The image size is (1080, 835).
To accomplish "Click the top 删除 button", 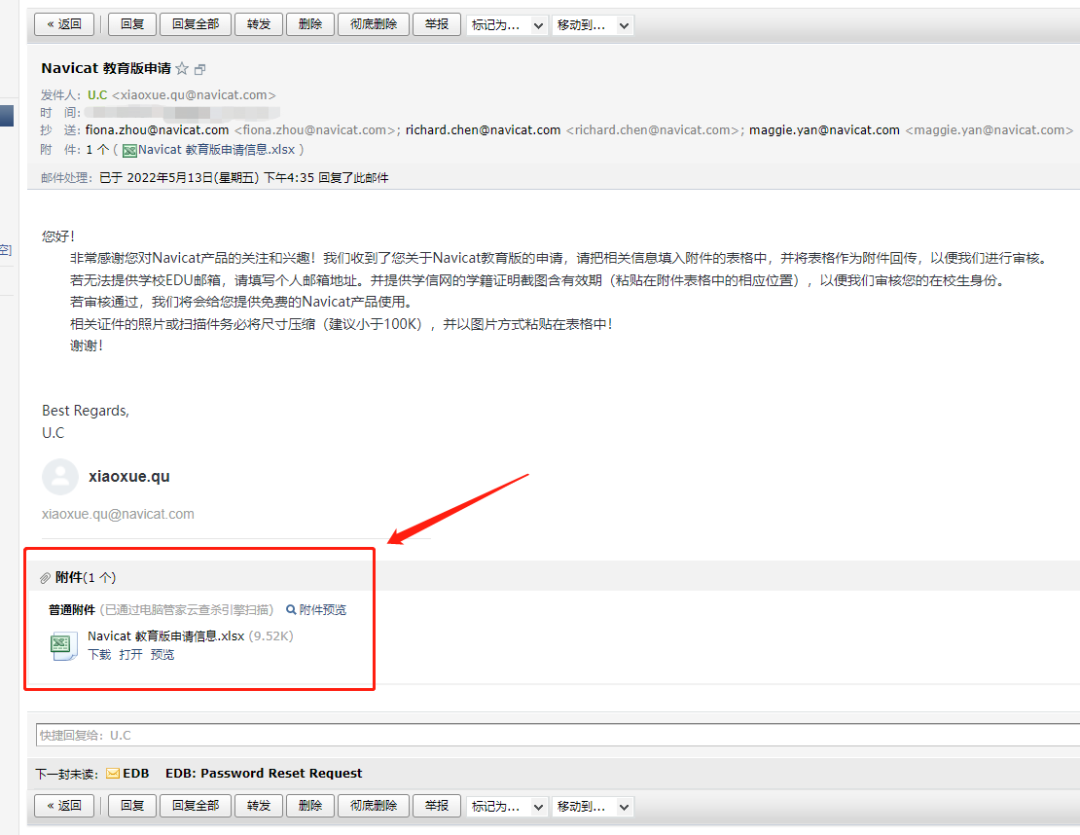I will (x=311, y=24).
